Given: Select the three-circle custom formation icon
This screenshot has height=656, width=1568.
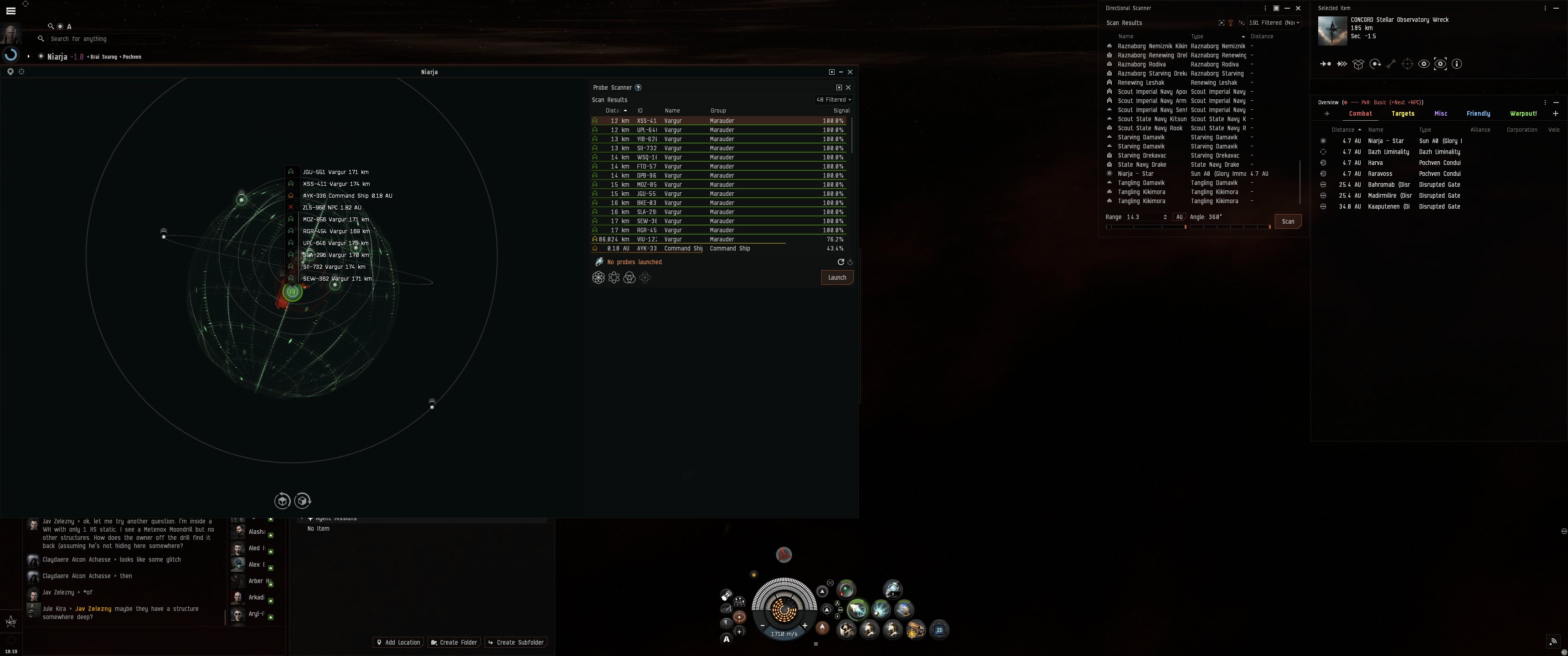Looking at the screenshot, I should point(629,277).
